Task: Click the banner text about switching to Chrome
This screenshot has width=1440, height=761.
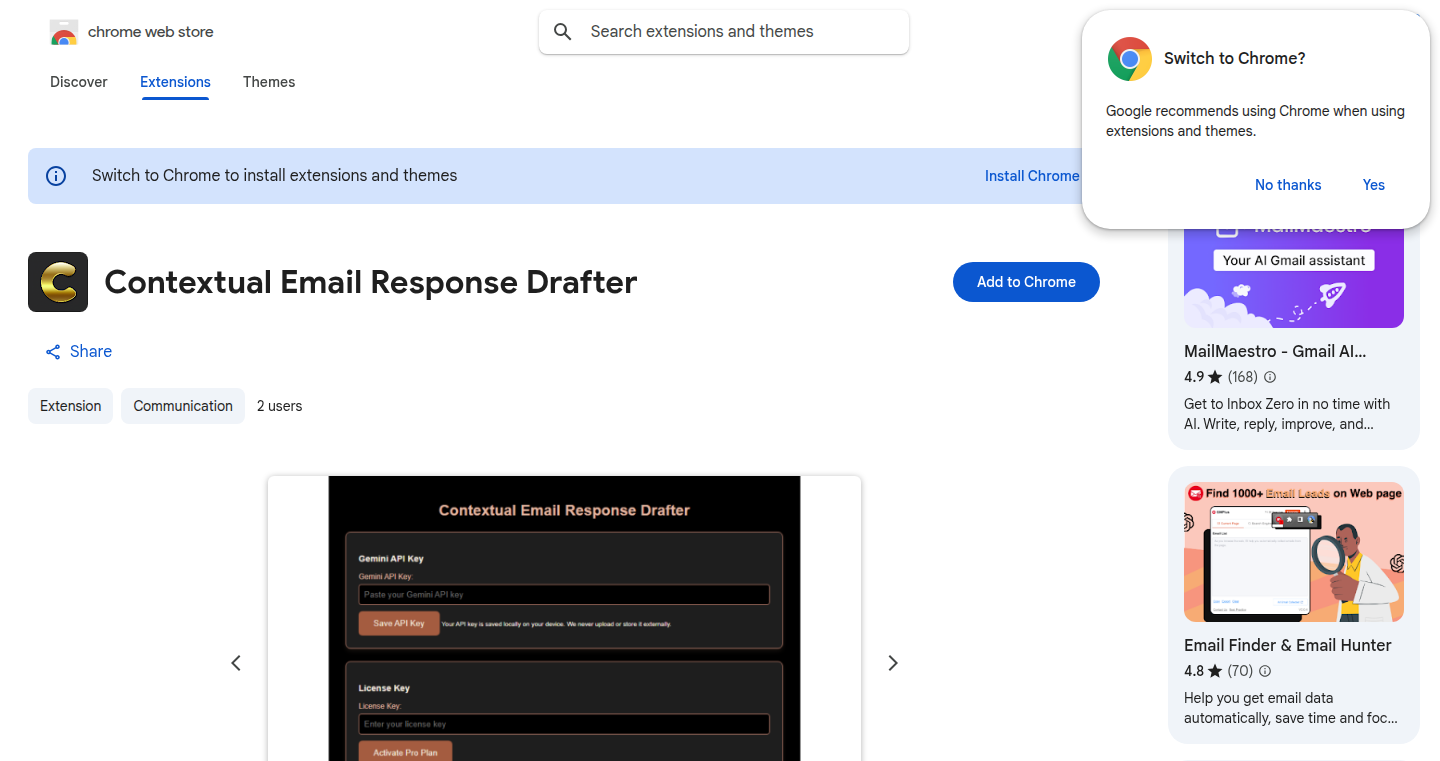Action: coord(274,176)
